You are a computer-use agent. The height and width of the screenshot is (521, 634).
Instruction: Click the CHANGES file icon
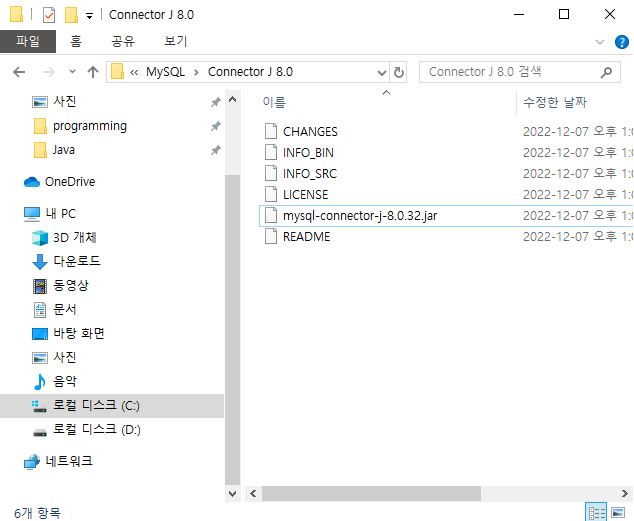271,131
